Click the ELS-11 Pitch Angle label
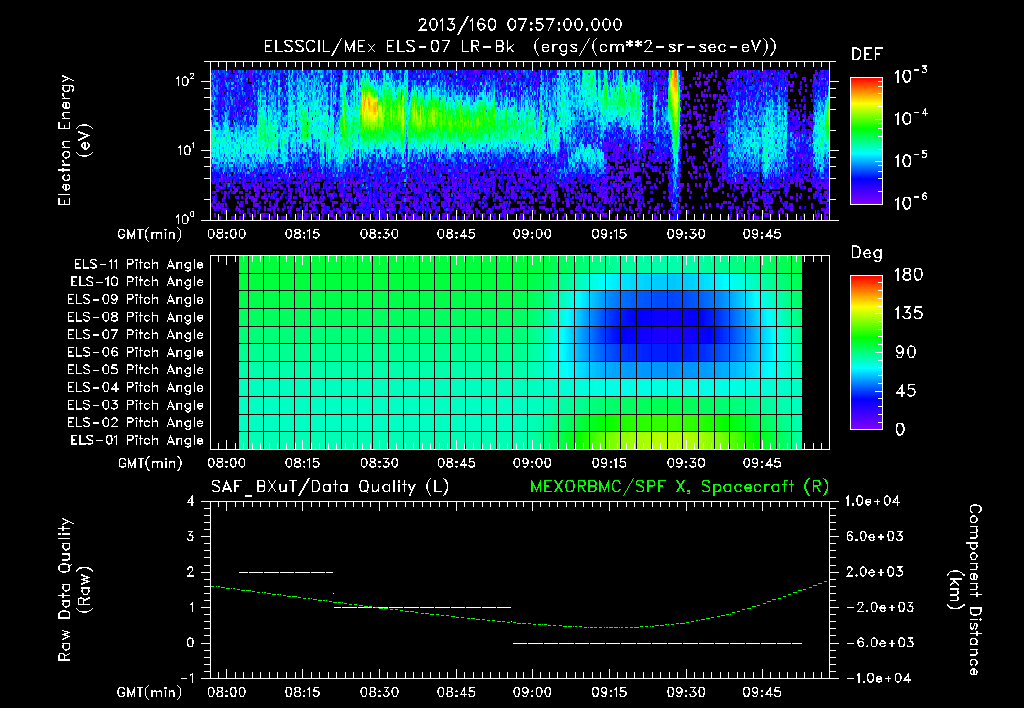1024x708 pixels. click(138, 265)
